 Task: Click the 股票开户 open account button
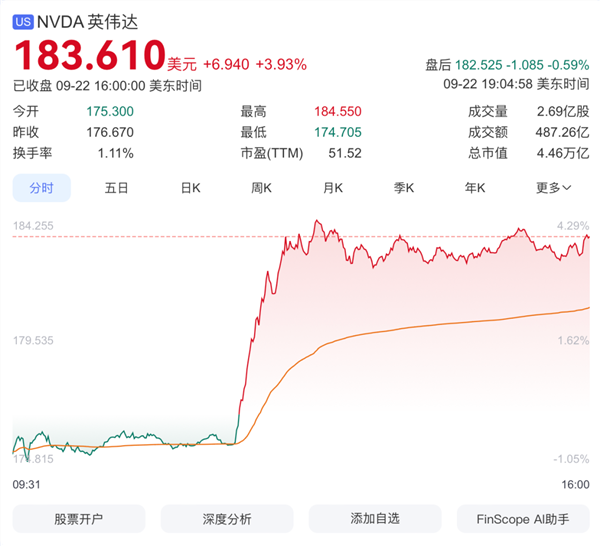tap(79, 519)
